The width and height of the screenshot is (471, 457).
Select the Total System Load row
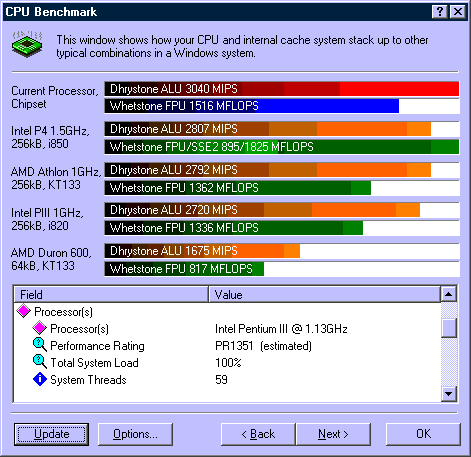coord(227,363)
